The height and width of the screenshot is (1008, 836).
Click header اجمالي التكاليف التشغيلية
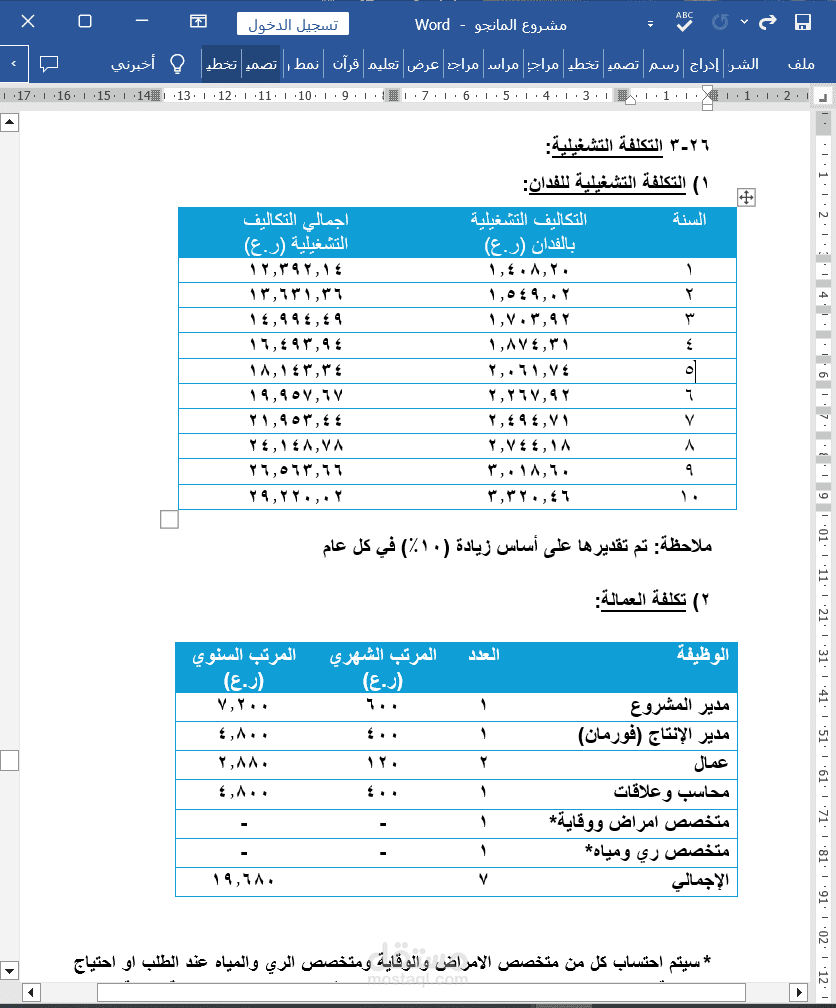pos(296,232)
